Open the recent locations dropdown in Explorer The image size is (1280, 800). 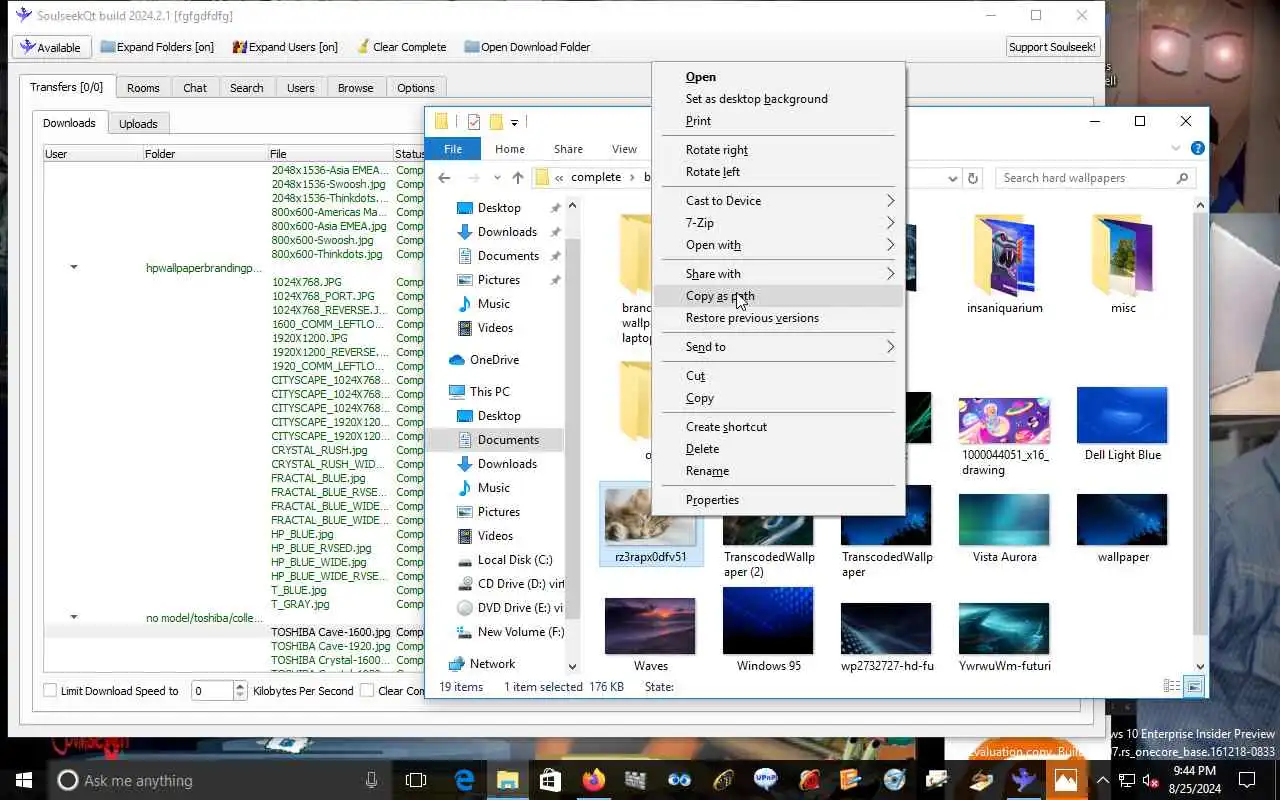pyautogui.click(x=496, y=178)
